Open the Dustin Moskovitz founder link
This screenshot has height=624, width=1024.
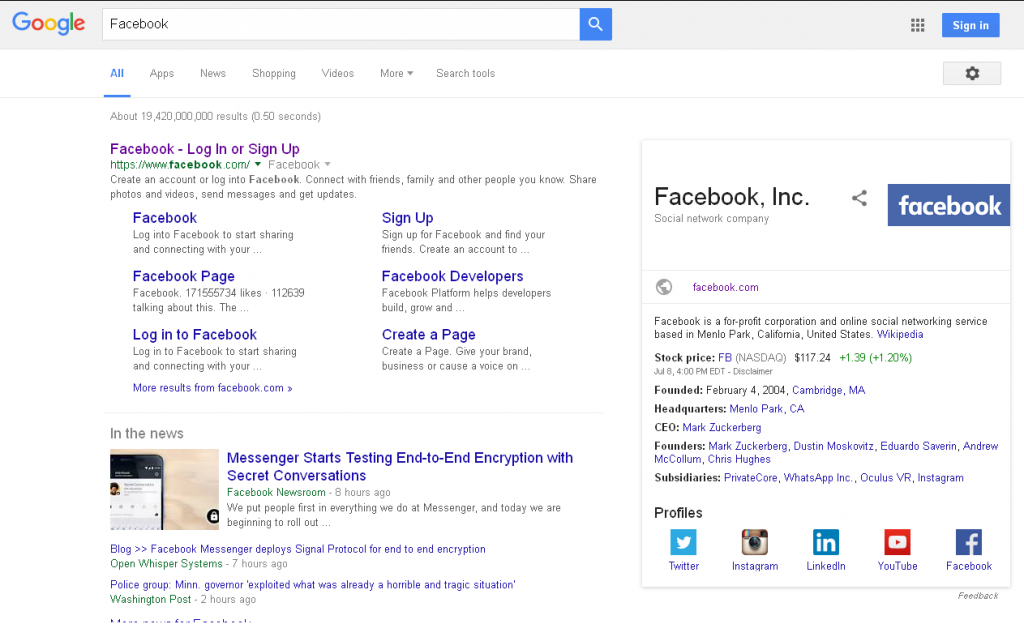click(833, 446)
